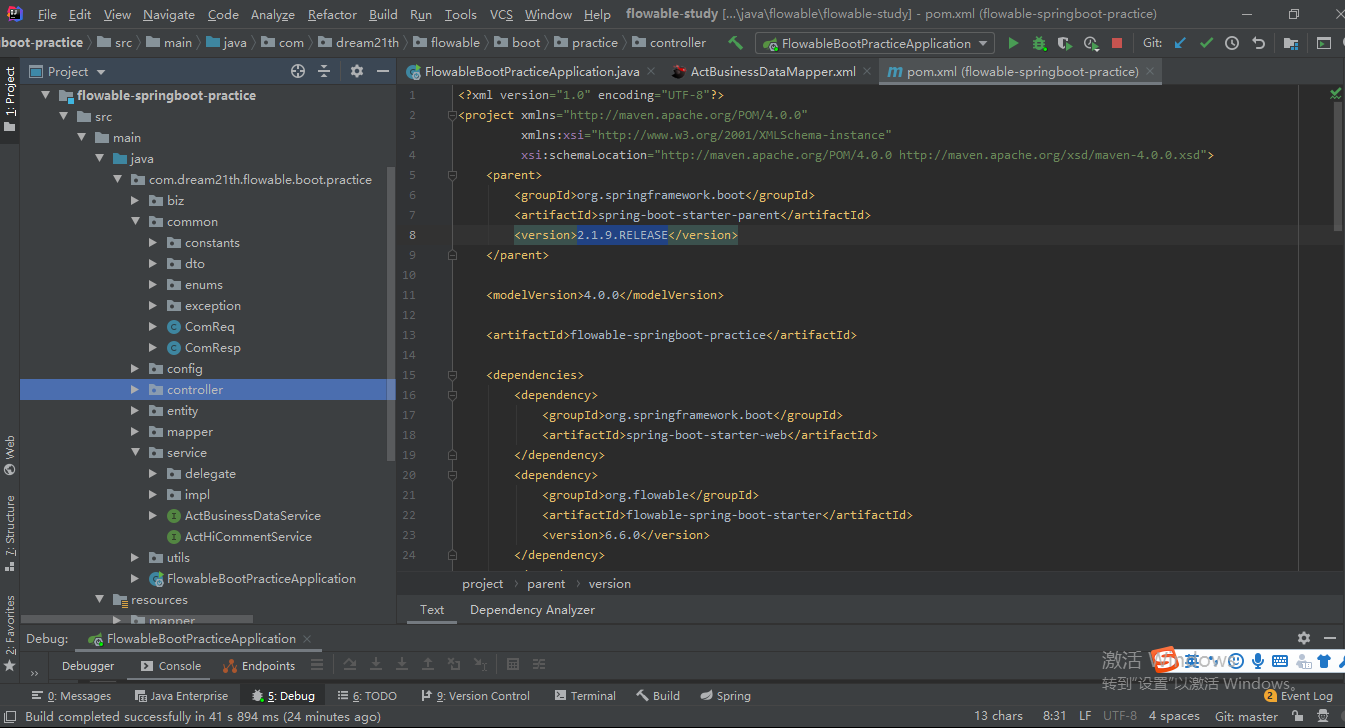This screenshot has width=1345, height=728.
Task: Open the FlowableBootPracticeApplication run configuration dropdown
Action: pos(984,43)
